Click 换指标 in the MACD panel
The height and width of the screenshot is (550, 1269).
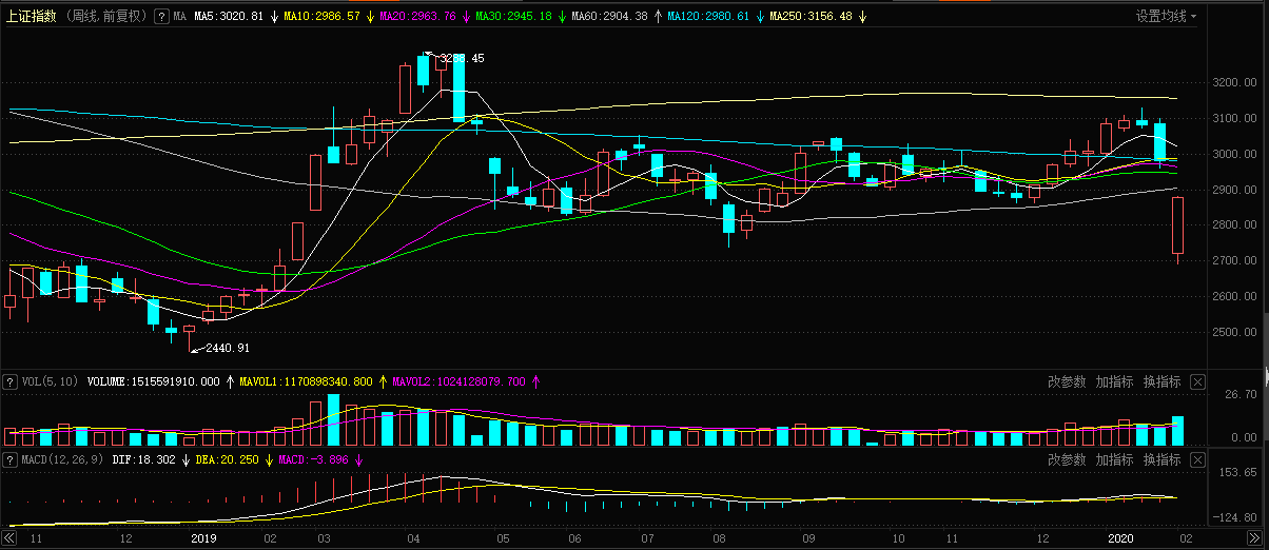click(1162, 460)
